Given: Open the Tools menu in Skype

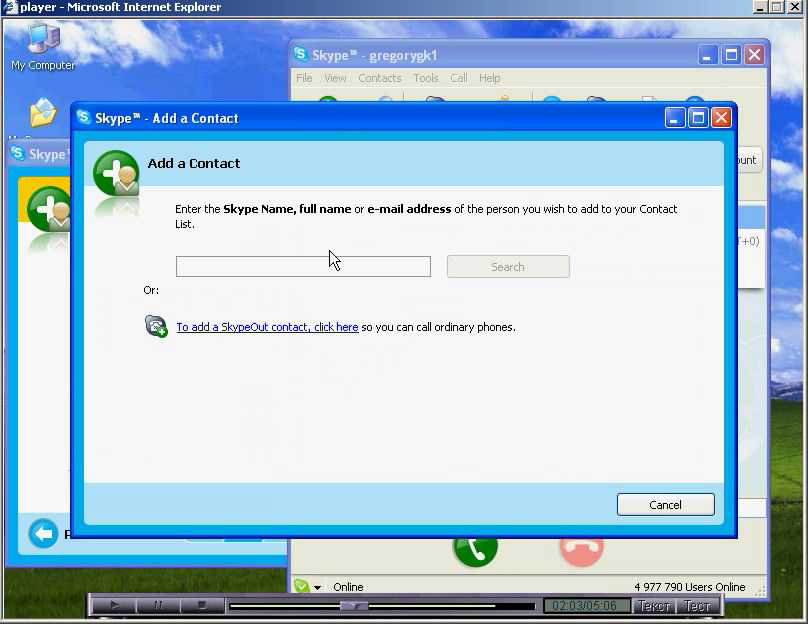Looking at the screenshot, I should tap(426, 78).
